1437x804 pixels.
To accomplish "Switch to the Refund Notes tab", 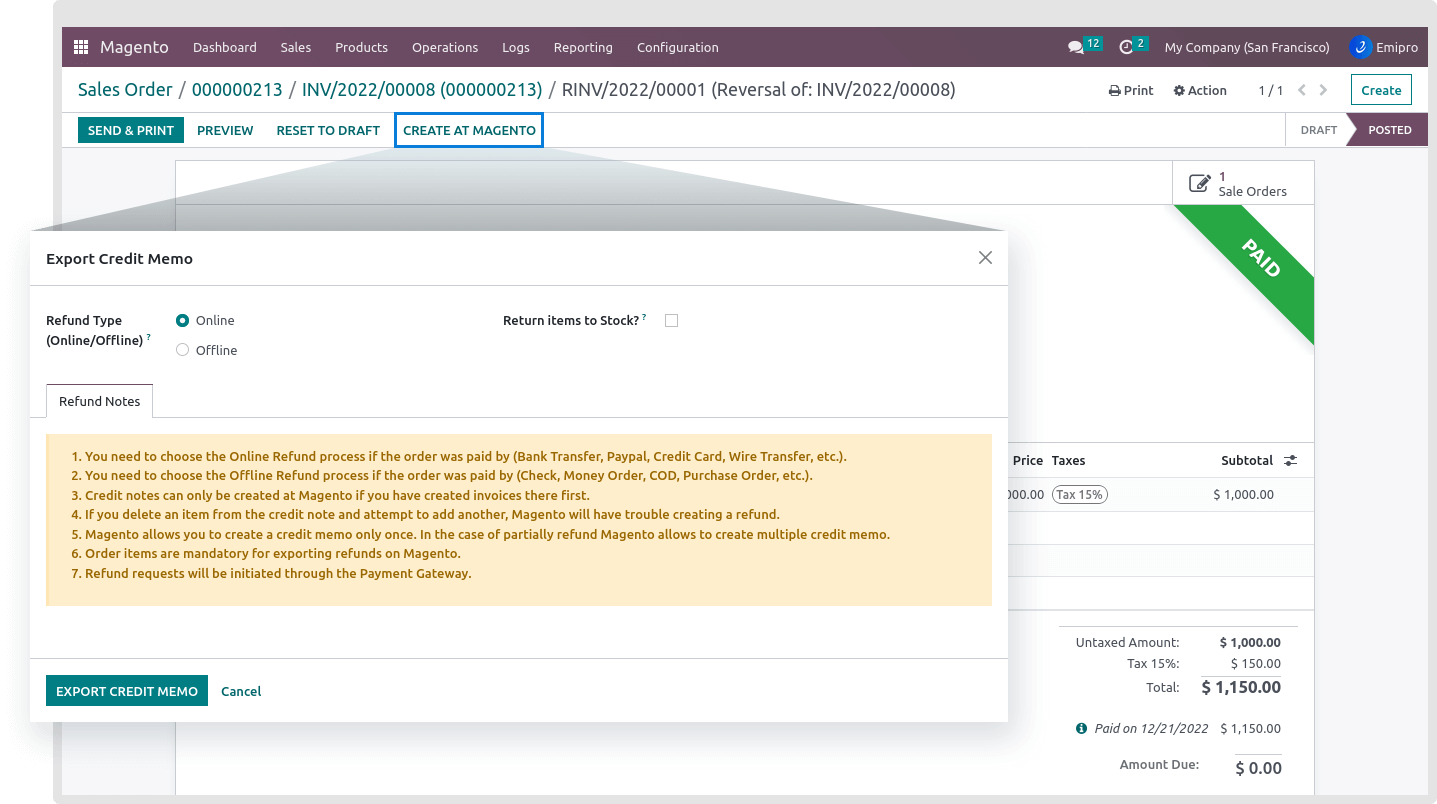I will (100, 401).
